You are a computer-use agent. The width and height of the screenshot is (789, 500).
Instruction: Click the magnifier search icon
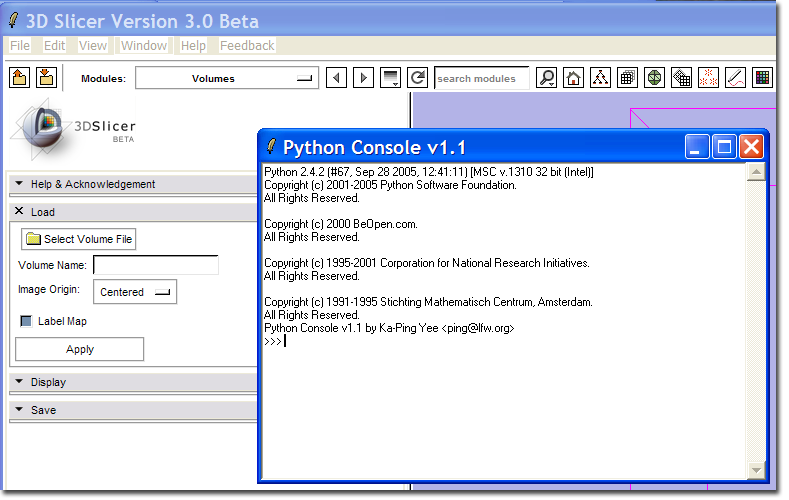pos(547,78)
